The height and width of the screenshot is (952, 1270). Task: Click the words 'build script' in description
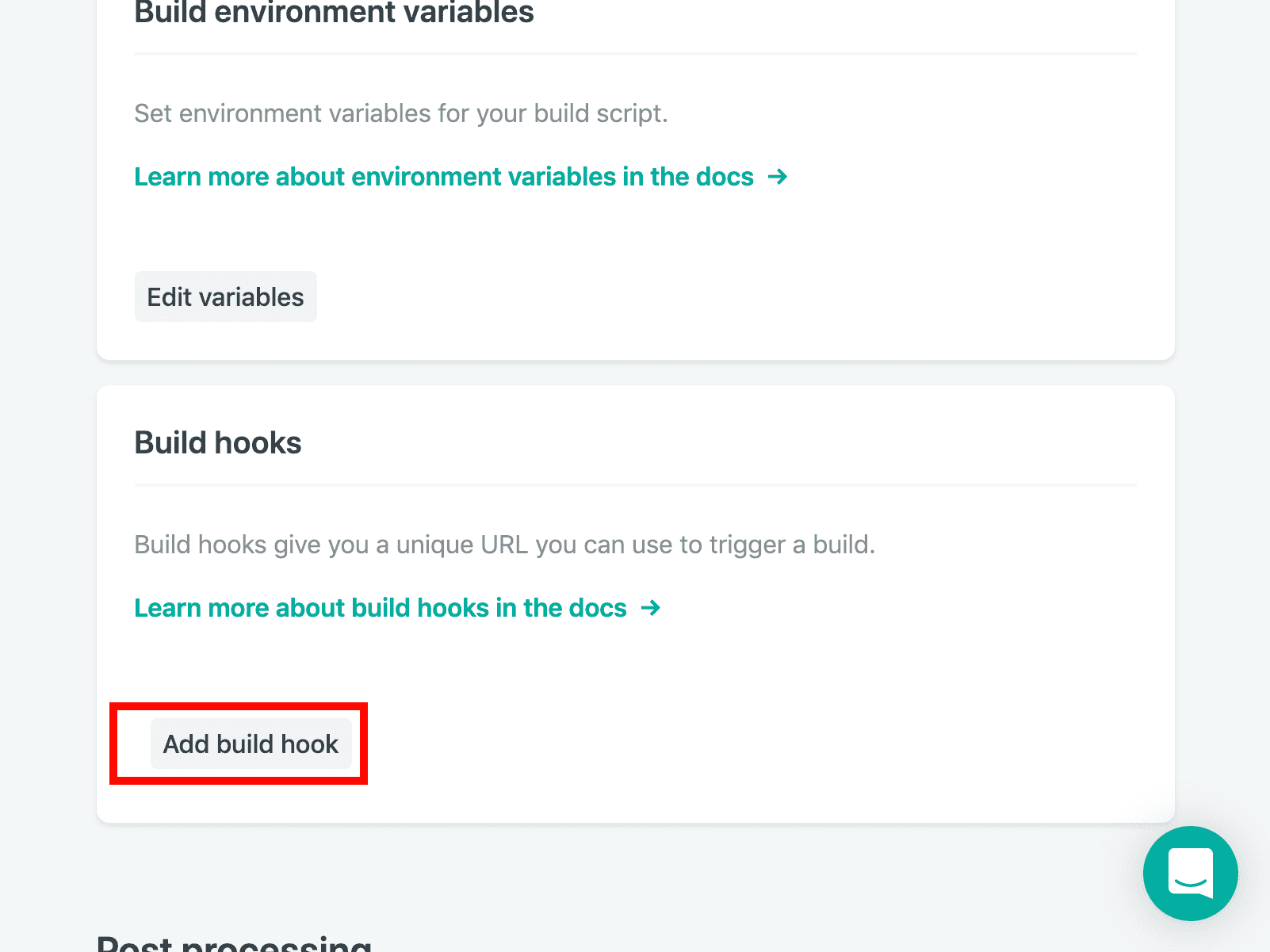(599, 113)
